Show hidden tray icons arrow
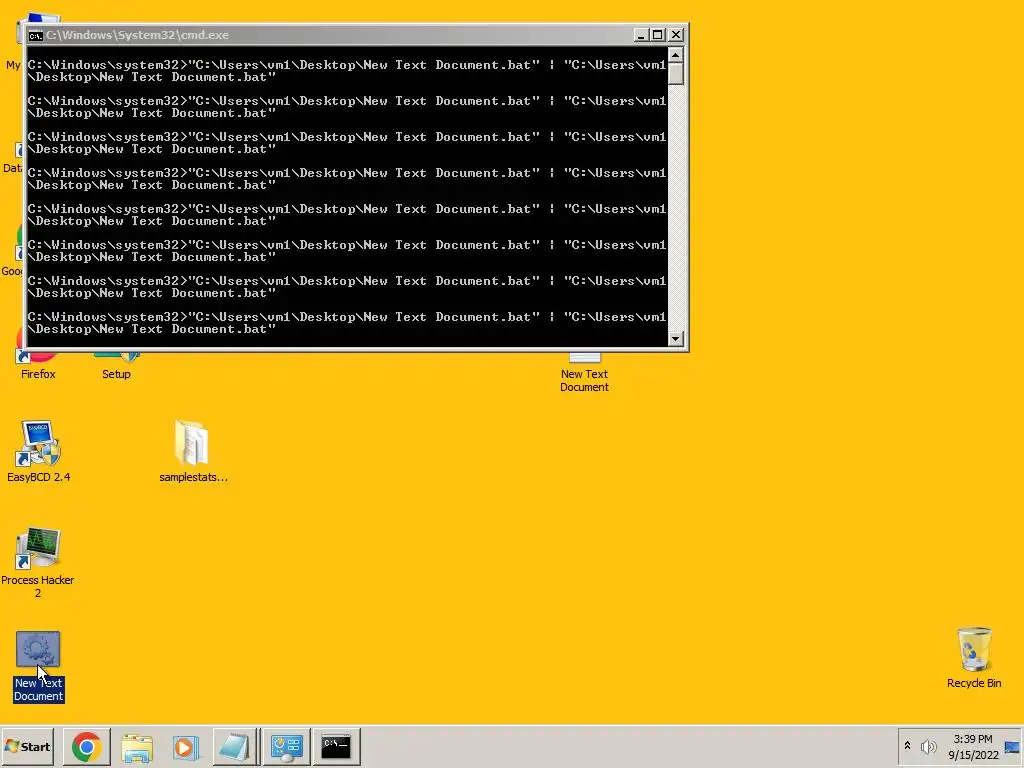The width and height of the screenshot is (1024, 768). click(x=907, y=746)
